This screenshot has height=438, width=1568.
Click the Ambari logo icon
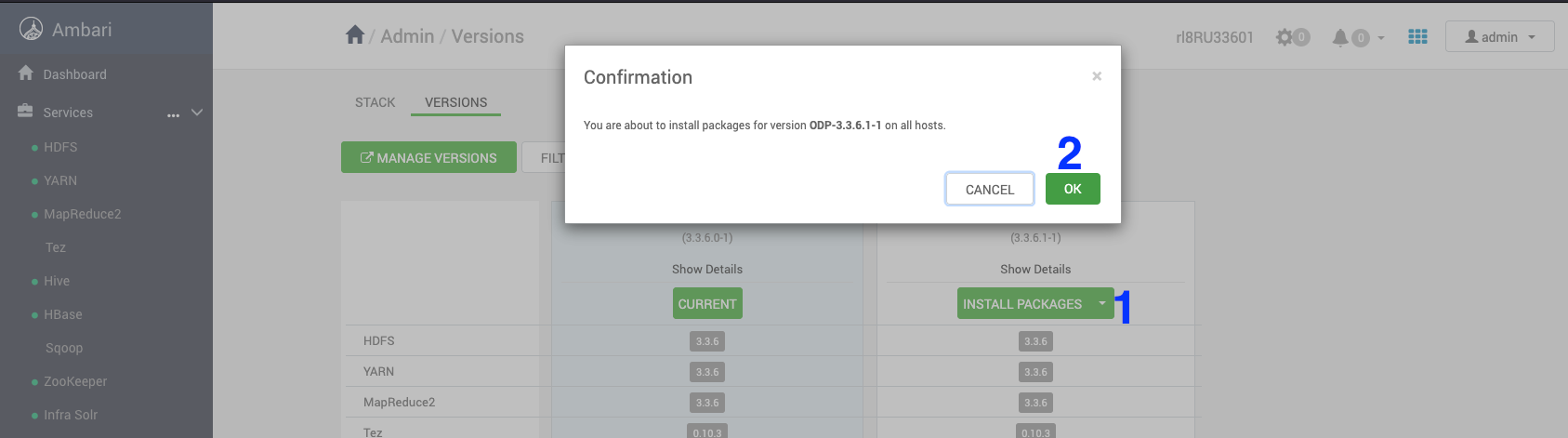31,30
